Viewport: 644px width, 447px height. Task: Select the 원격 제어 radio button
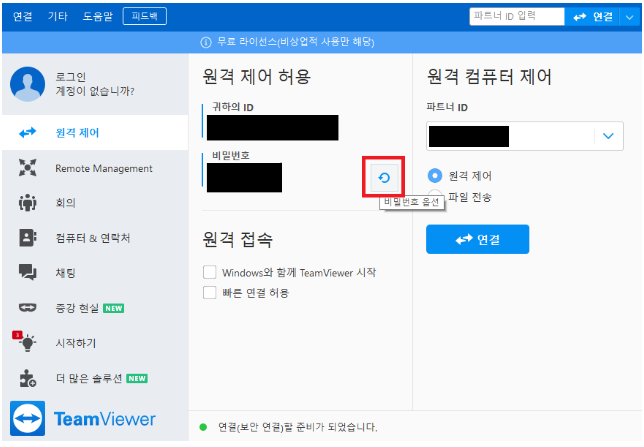(x=435, y=175)
